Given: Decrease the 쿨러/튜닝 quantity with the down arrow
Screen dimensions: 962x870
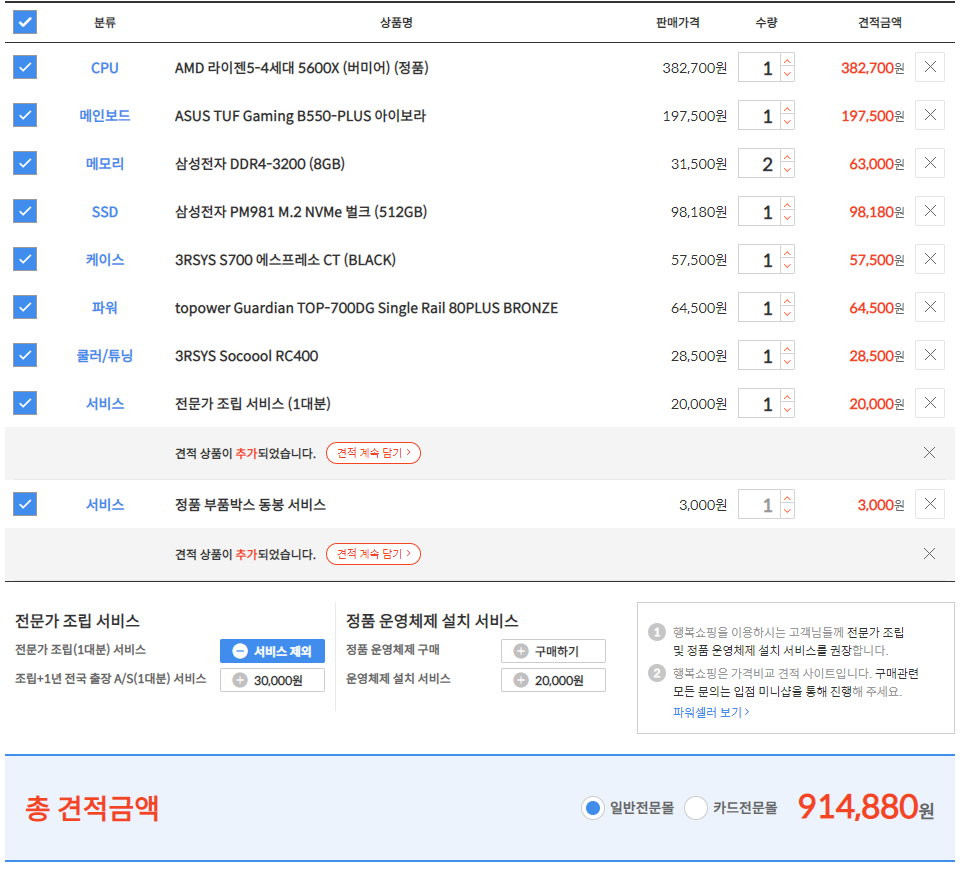Looking at the screenshot, I should pyautogui.click(x=787, y=362).
